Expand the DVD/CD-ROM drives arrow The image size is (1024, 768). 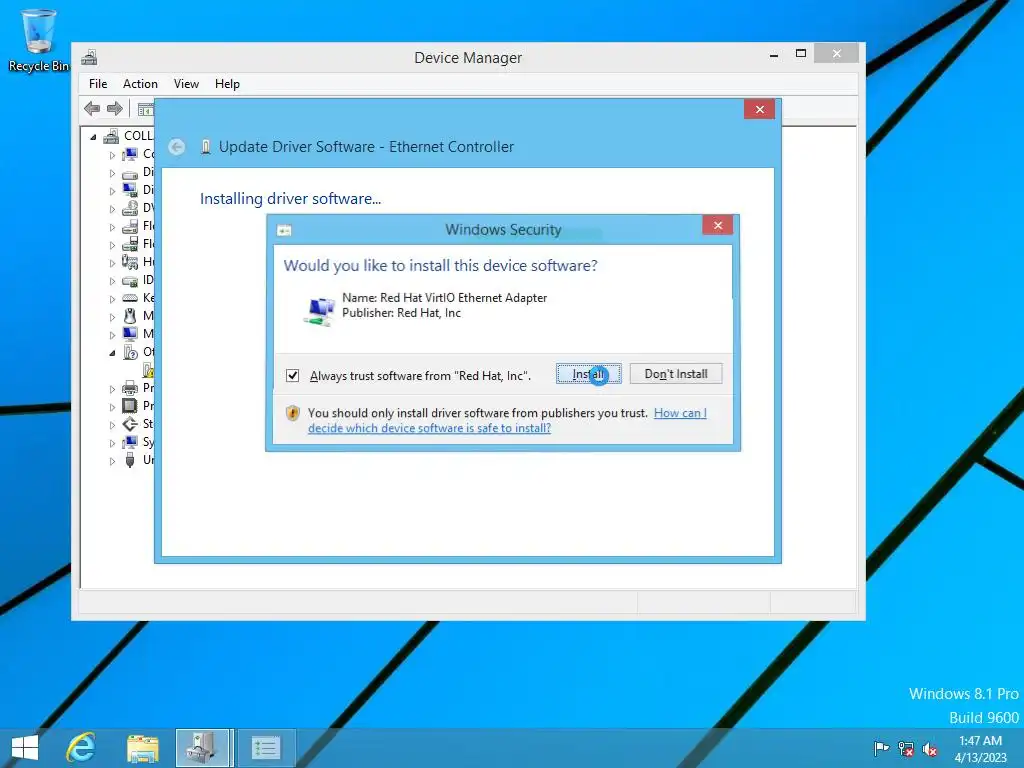(x=112, y=209)
